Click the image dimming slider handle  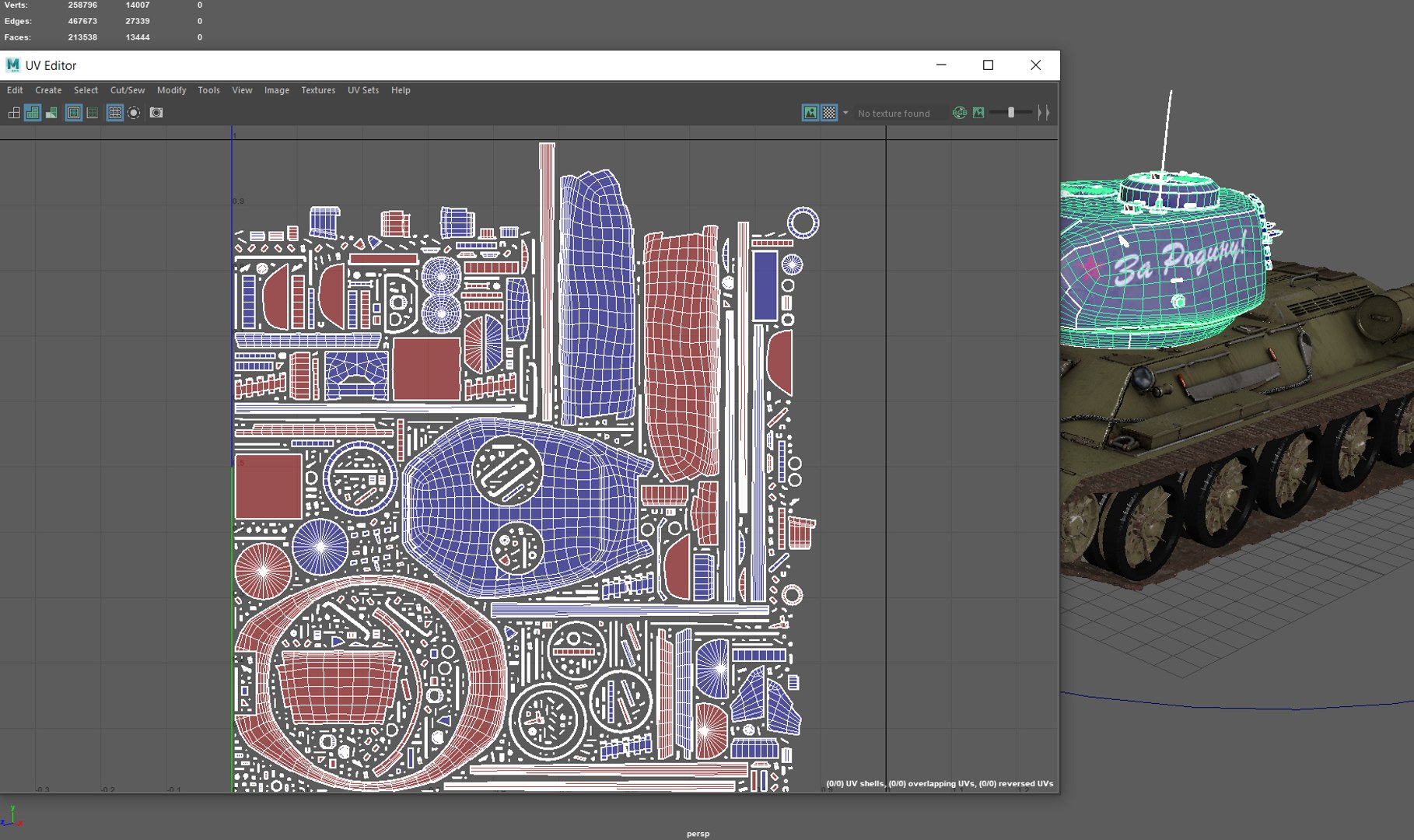[x=1011, y=113]
